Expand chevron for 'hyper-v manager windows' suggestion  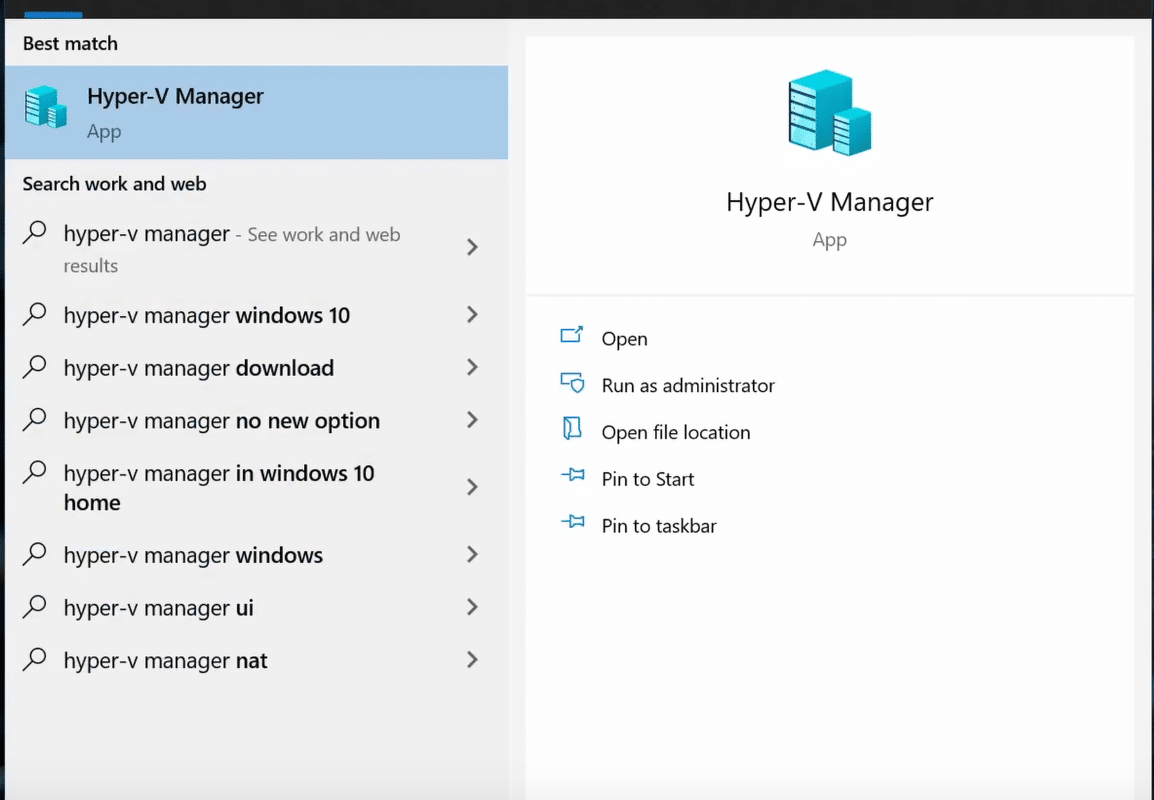click(x=472, y=555)
